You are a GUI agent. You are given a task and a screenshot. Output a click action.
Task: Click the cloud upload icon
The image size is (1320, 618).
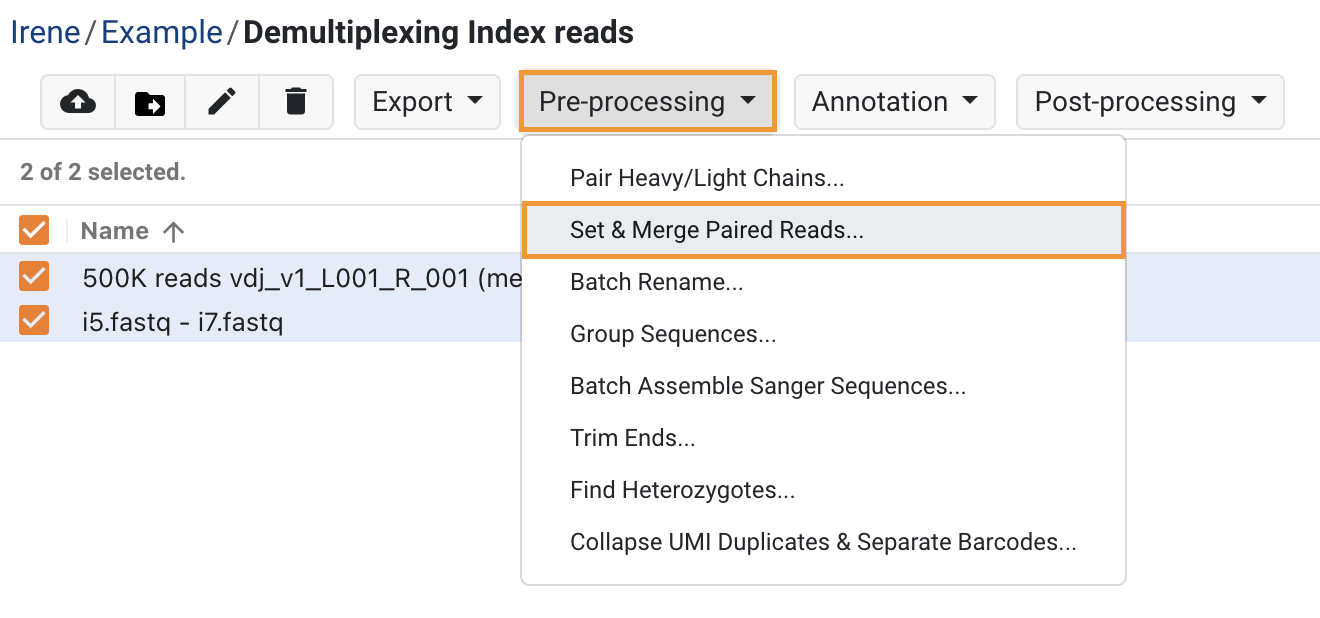click(78, 102)
